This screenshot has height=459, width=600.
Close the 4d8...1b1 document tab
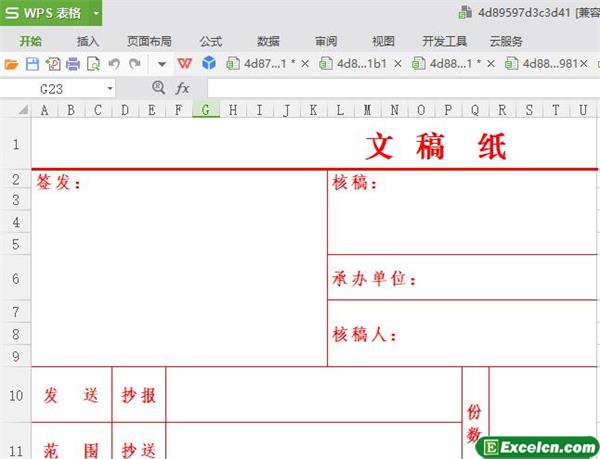pyautogui.click(x=398, y=64)
